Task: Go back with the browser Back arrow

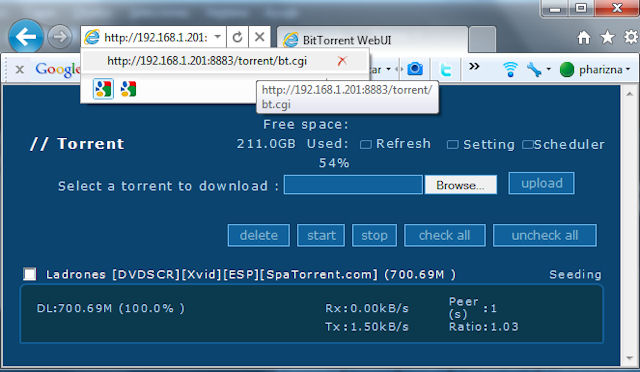Action: [26, 37]
